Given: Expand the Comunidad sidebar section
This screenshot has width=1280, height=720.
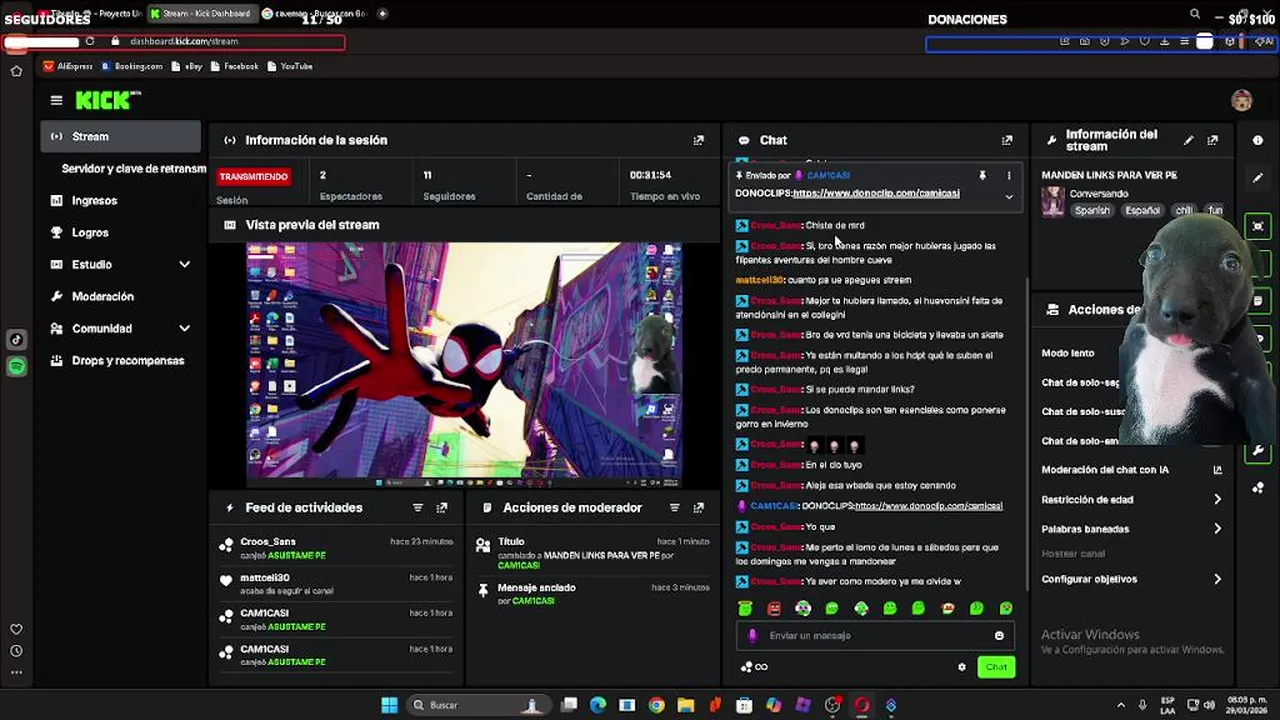Looking at the screenshot, I should pos(184,328).
